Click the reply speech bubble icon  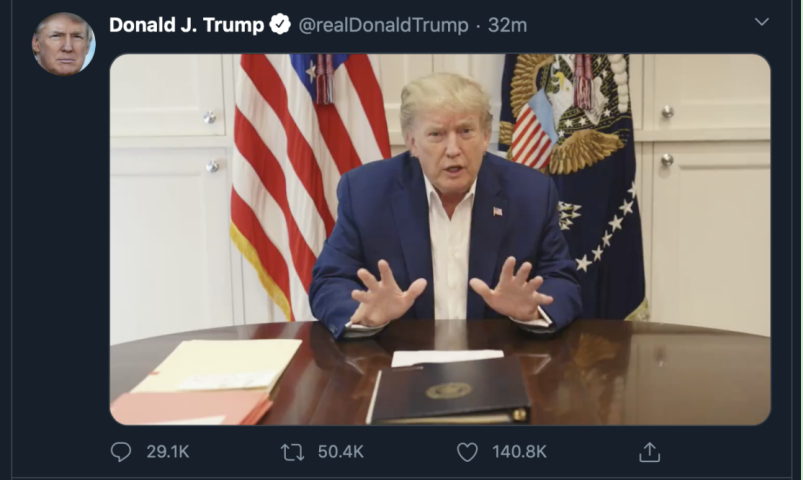click(x=121, y=452)
